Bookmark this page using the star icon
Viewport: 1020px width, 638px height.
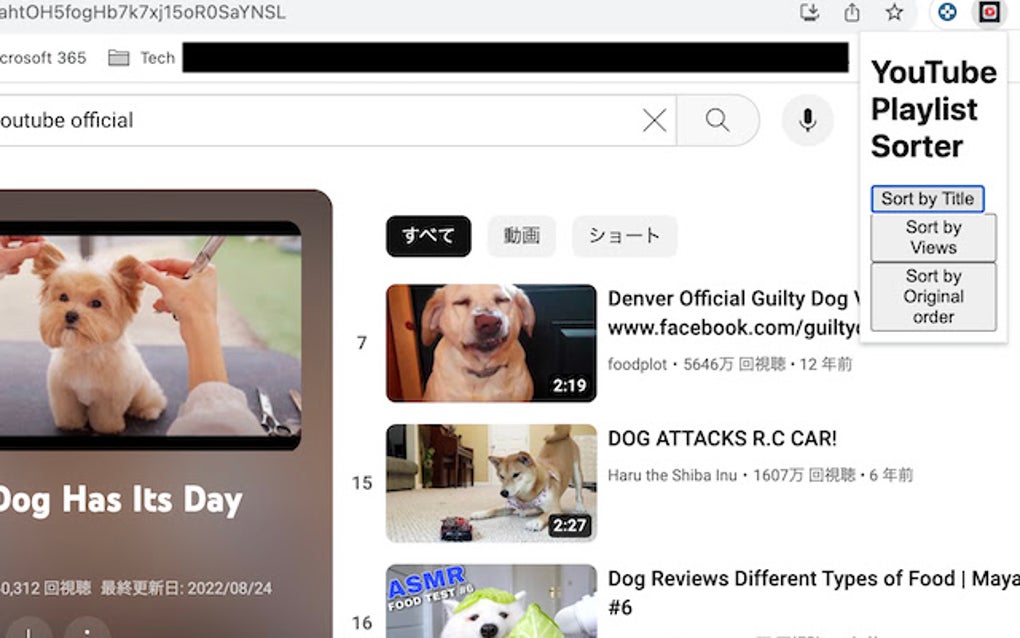894,14
